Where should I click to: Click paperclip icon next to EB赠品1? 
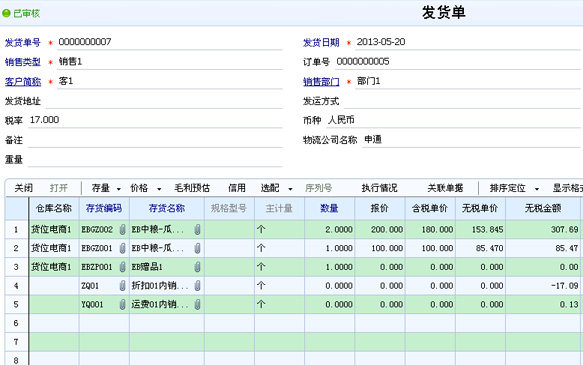[197, 267]
